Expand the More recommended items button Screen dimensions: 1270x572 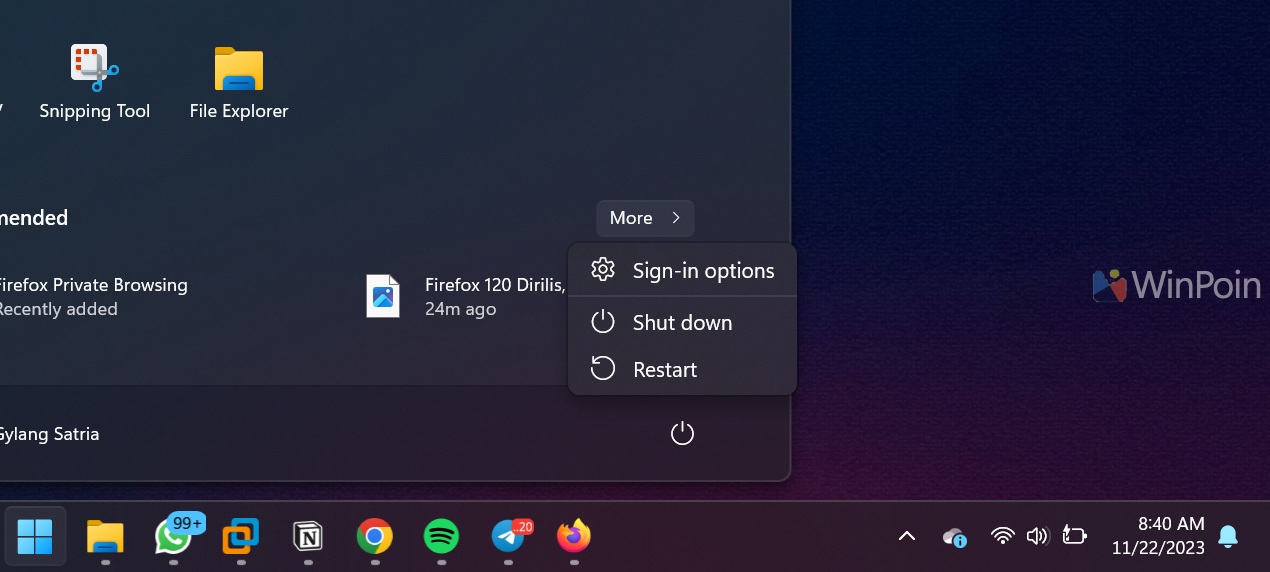pyautogui.click(x=645, y=218)
